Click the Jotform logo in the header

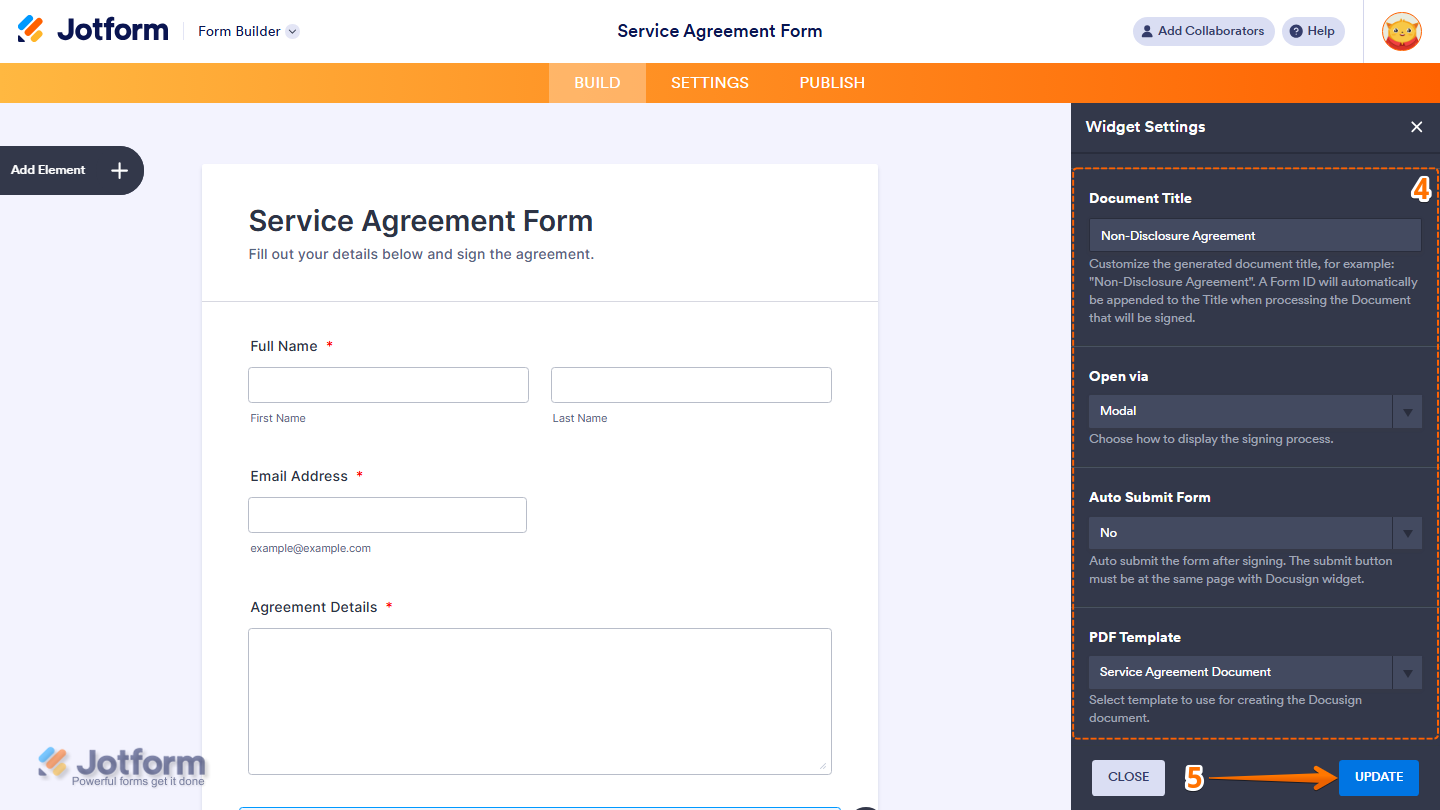click(x=92, y=28)
